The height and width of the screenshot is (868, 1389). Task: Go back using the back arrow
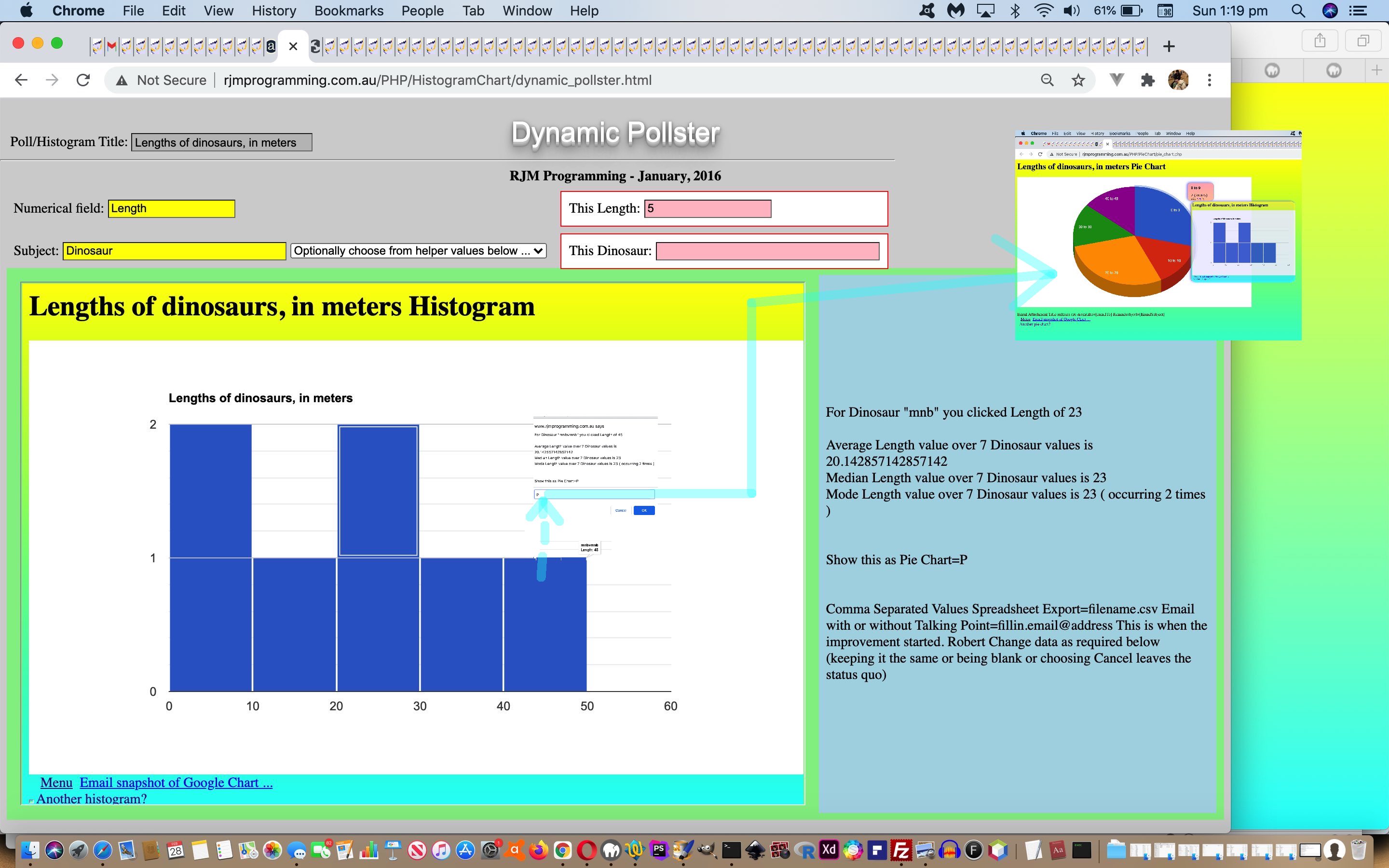[21, 81]
